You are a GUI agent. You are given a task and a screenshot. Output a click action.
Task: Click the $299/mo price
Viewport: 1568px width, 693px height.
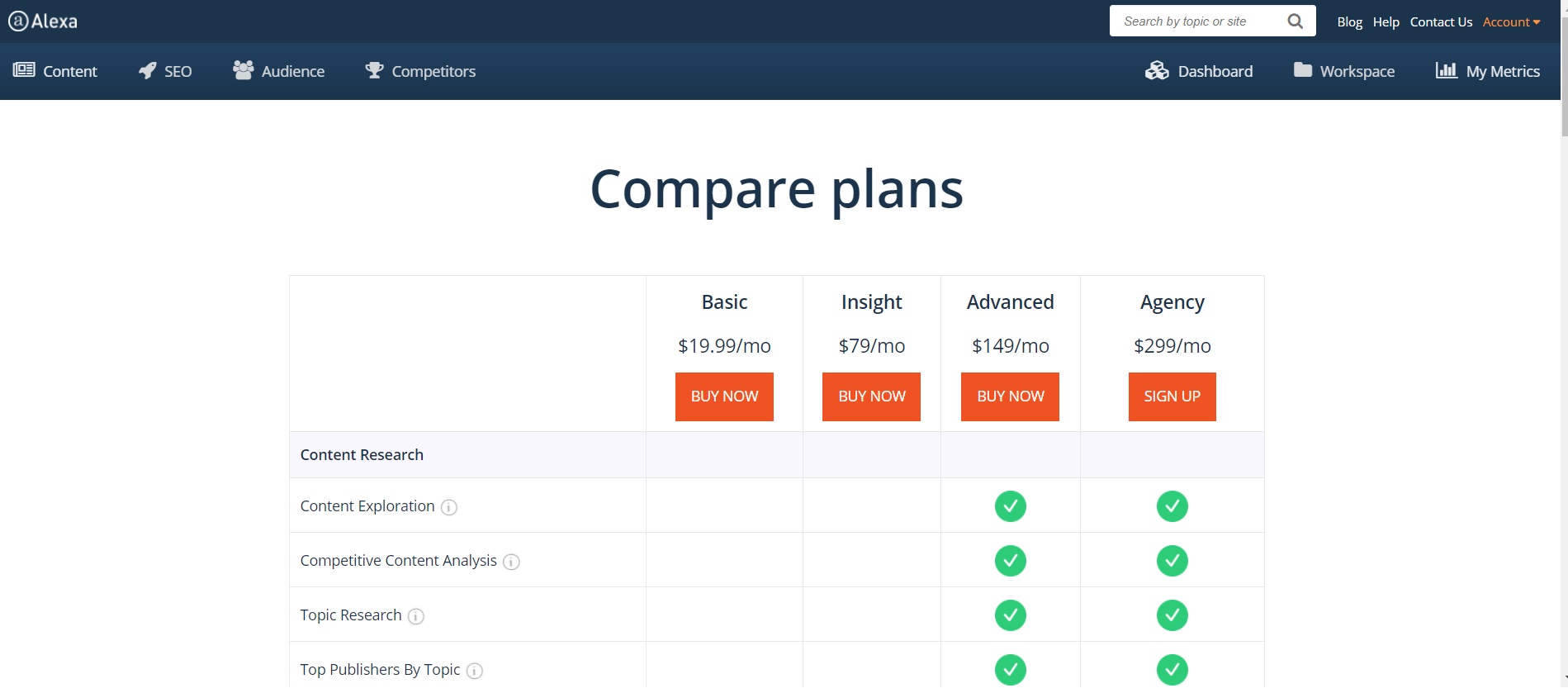point(1172,346)
